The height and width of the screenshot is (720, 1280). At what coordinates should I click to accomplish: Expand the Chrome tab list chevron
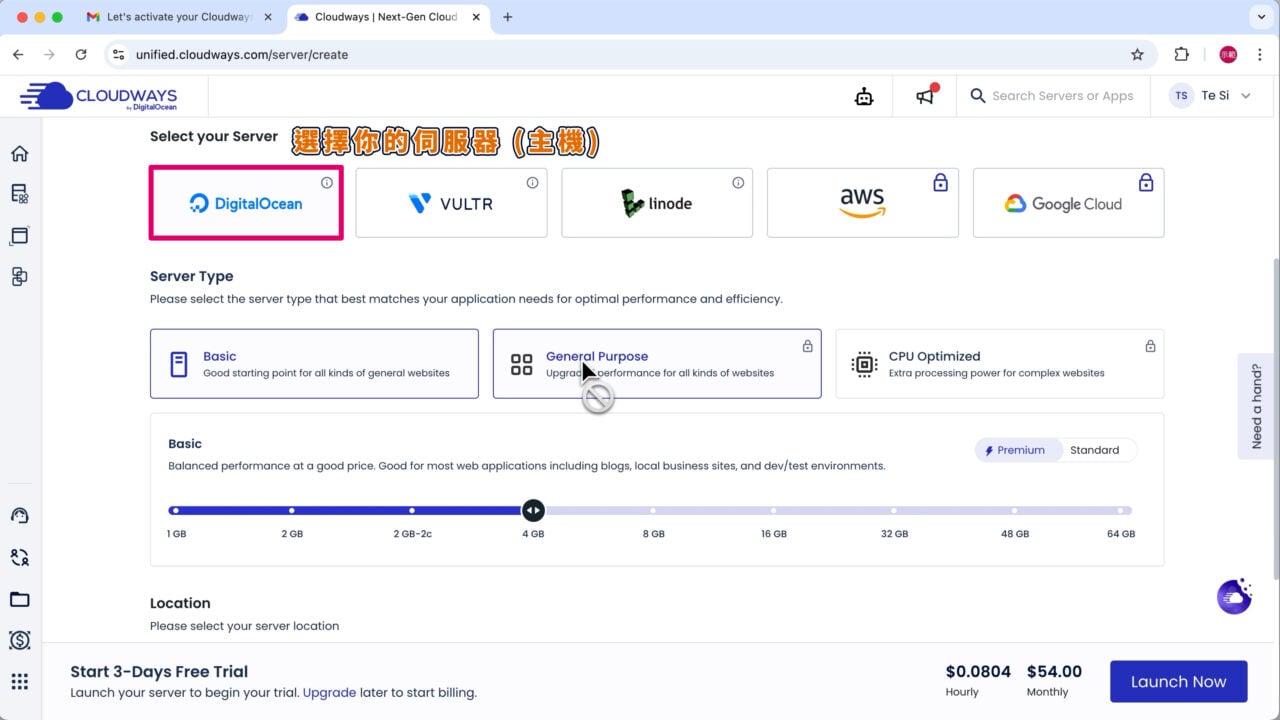(1259, 17)
